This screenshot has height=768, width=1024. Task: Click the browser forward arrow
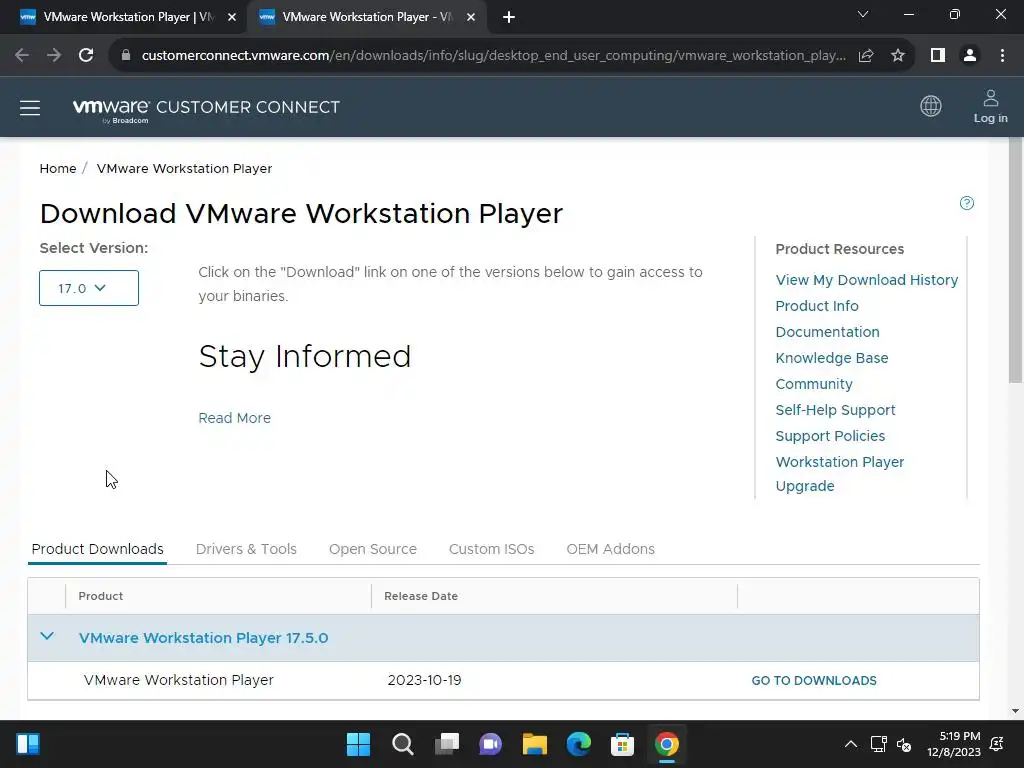pyautogui.click(x=54, y=56)
